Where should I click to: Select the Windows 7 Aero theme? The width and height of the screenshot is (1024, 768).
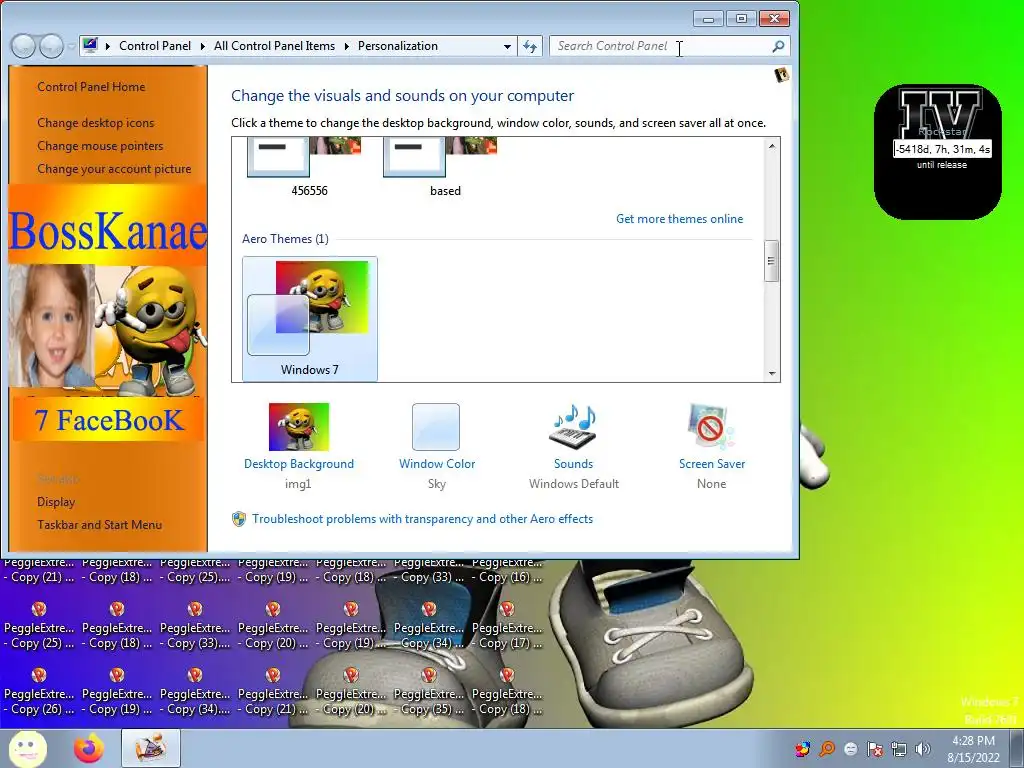click(x=310, y=319)
